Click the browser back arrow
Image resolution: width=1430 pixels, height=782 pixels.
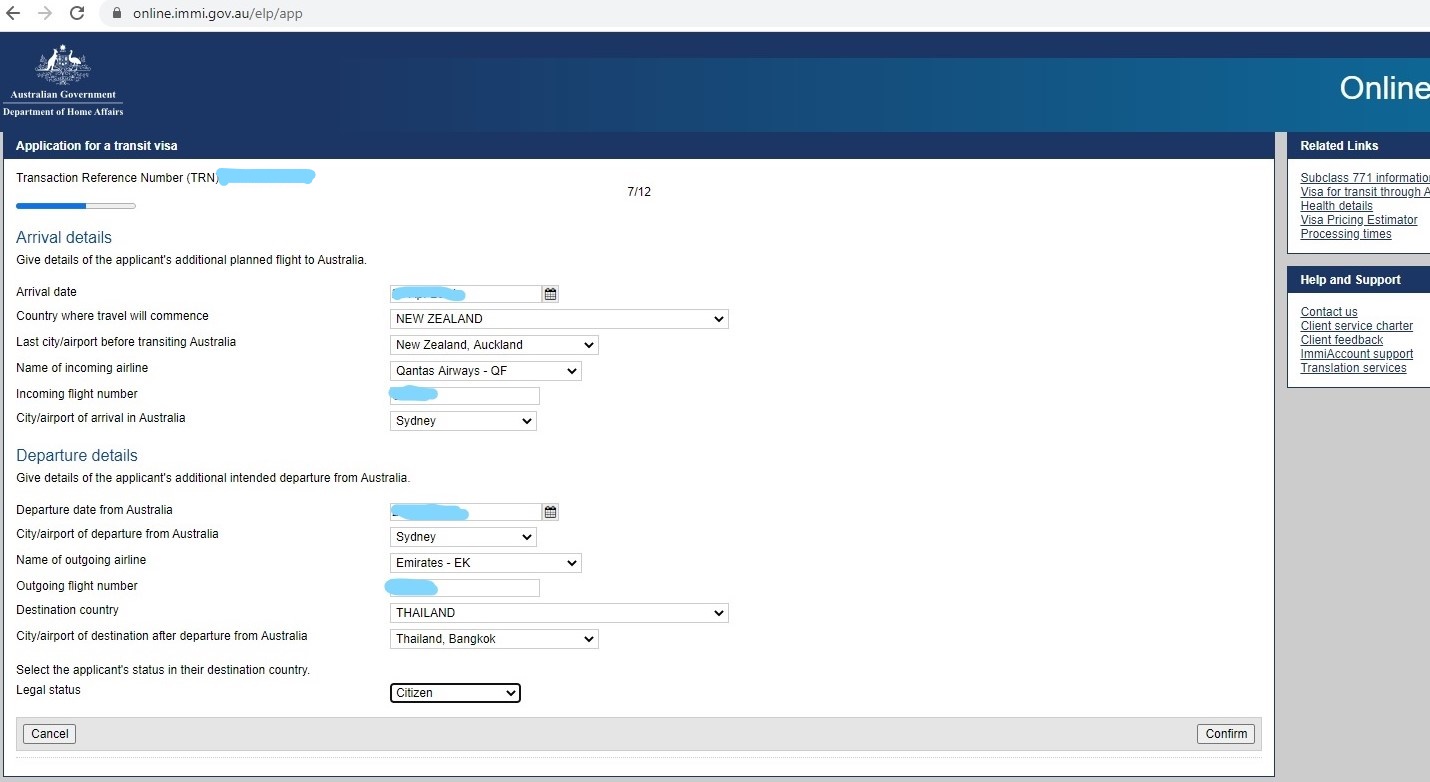pos(14,13)
